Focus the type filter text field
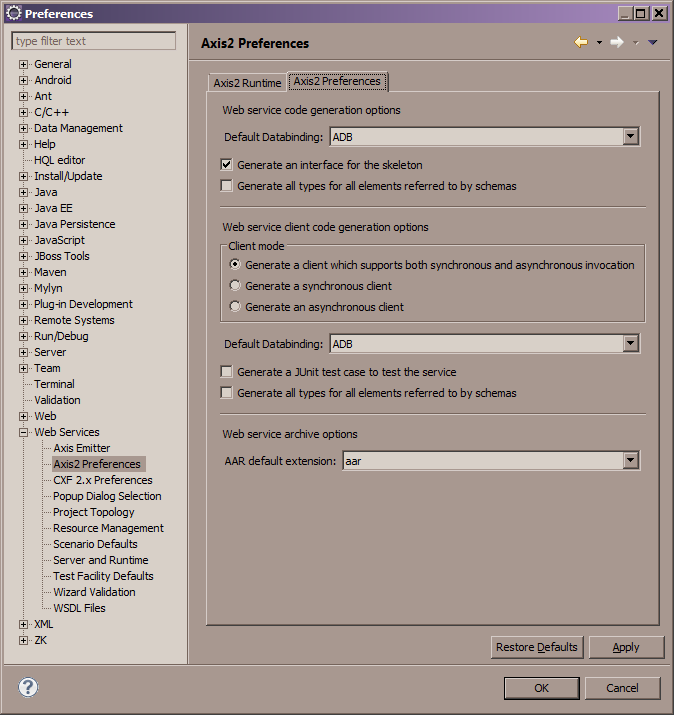This screenshot has height=715, width=674. pos(93,41)
